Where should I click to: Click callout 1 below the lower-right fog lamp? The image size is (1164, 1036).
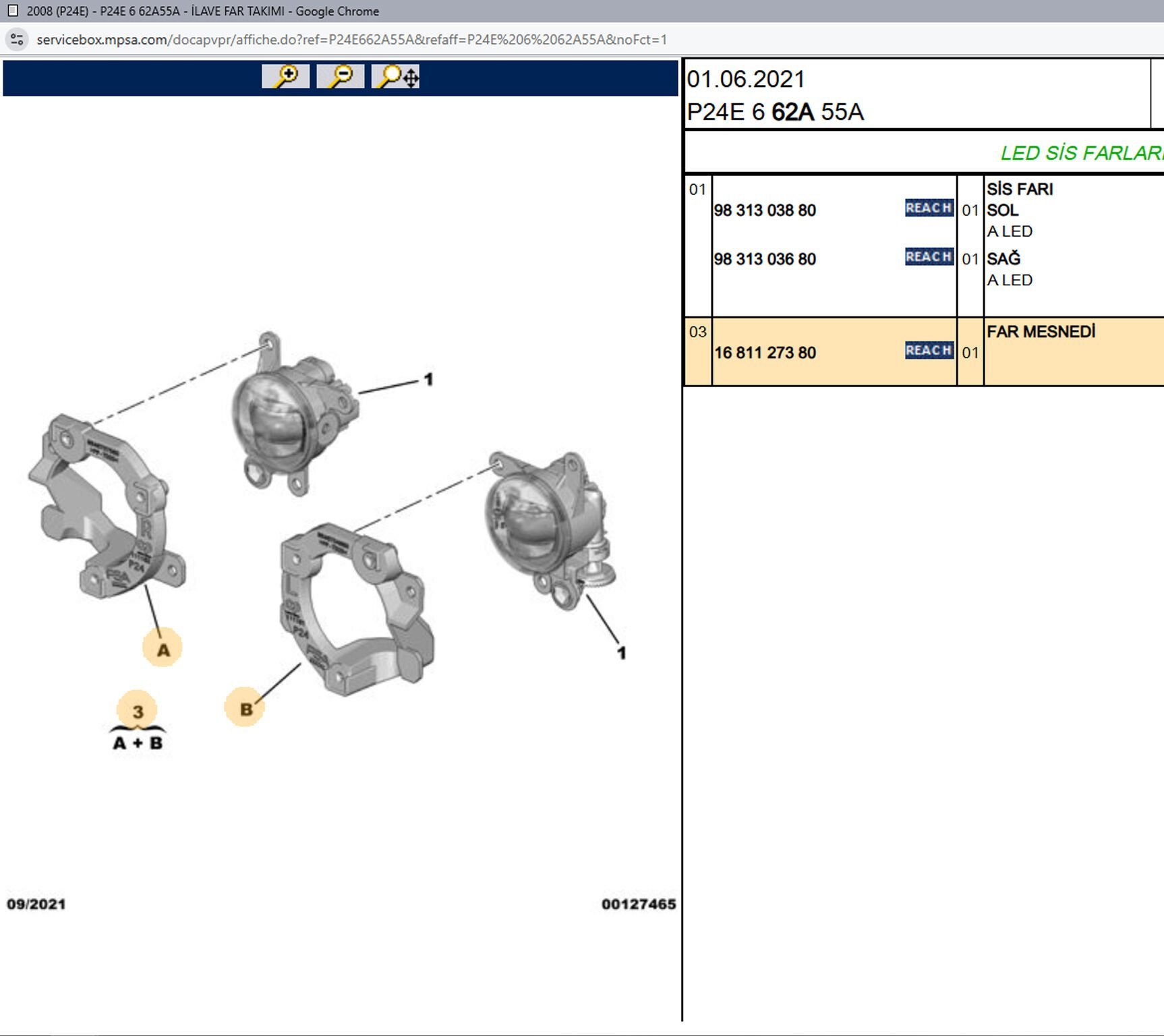pyautogui.click(x=621, y=653)
